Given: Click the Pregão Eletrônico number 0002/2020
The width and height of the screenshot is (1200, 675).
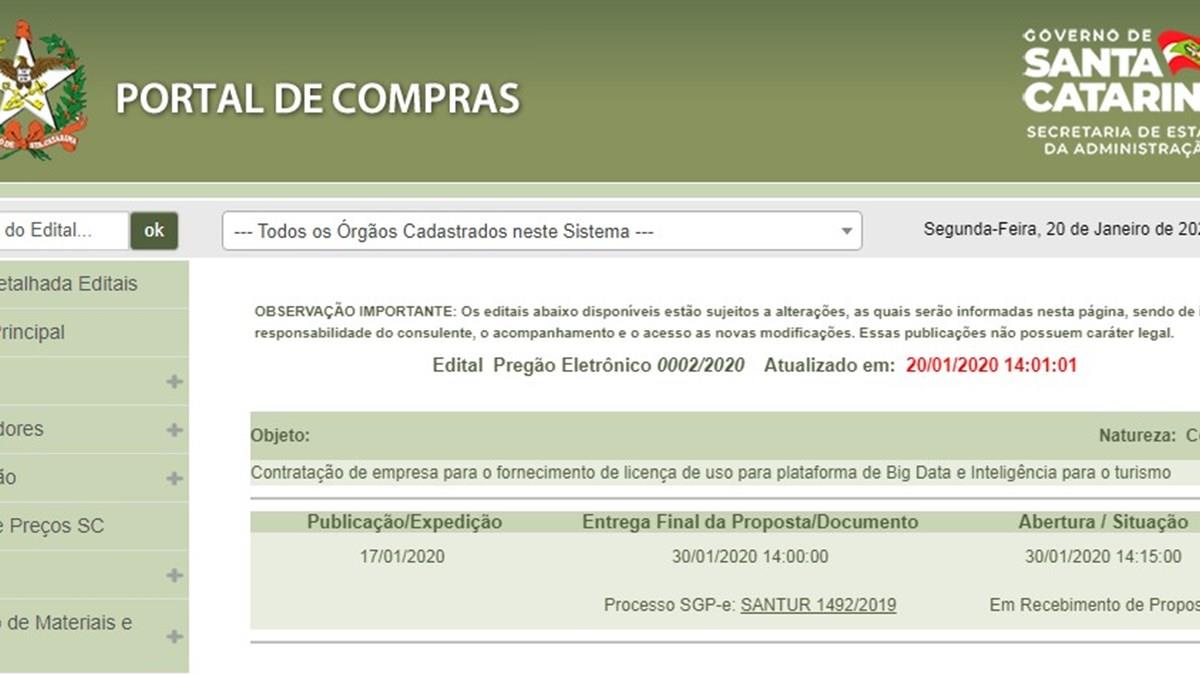Looking at the screenshot, I should [700, 365].
